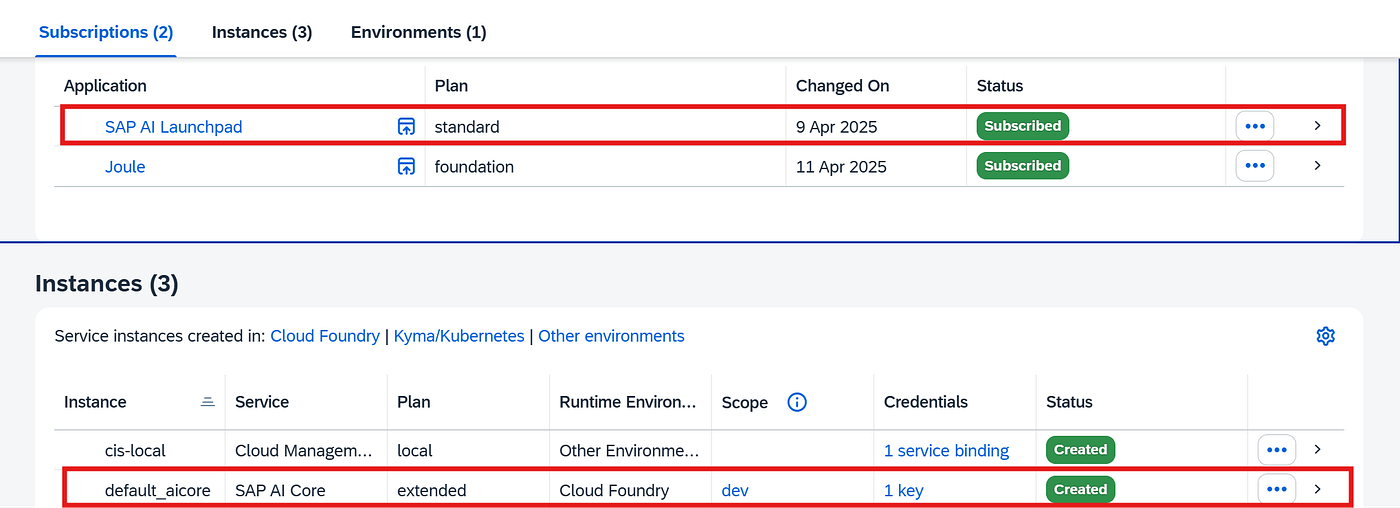Viewport: 1400px width, 508px height.
Task: Open actions menu for cis-local instance
Action: click(1276, 450)
